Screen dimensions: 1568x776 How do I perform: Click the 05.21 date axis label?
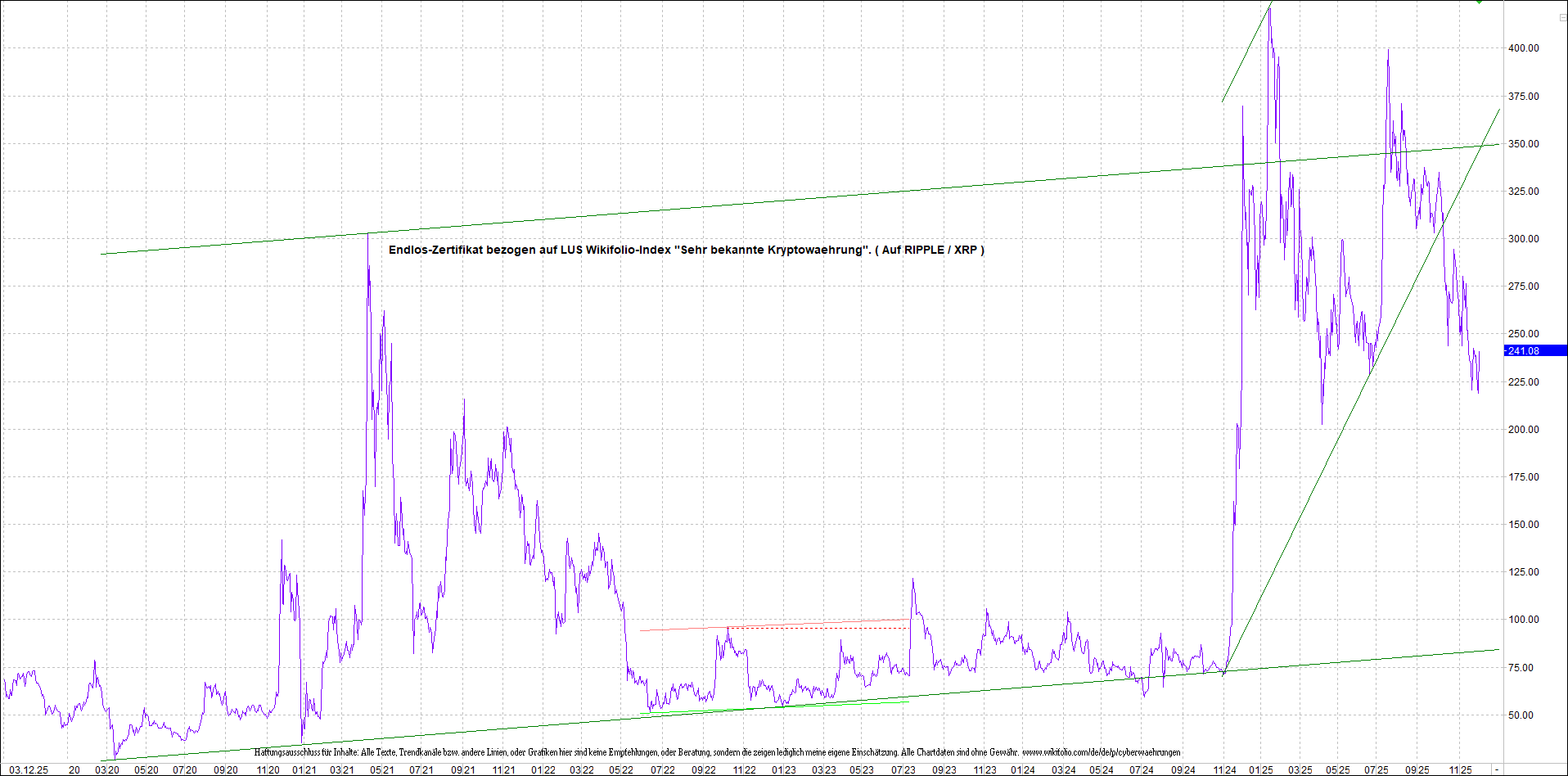pos(382,770)
